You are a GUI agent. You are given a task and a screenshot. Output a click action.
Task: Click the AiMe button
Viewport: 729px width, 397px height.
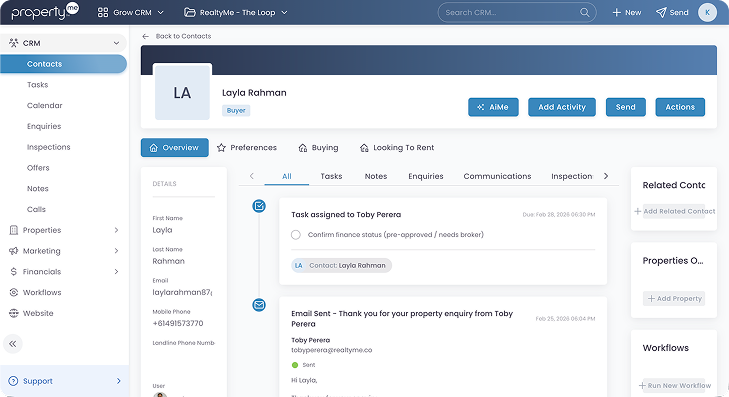pos(493,107)
